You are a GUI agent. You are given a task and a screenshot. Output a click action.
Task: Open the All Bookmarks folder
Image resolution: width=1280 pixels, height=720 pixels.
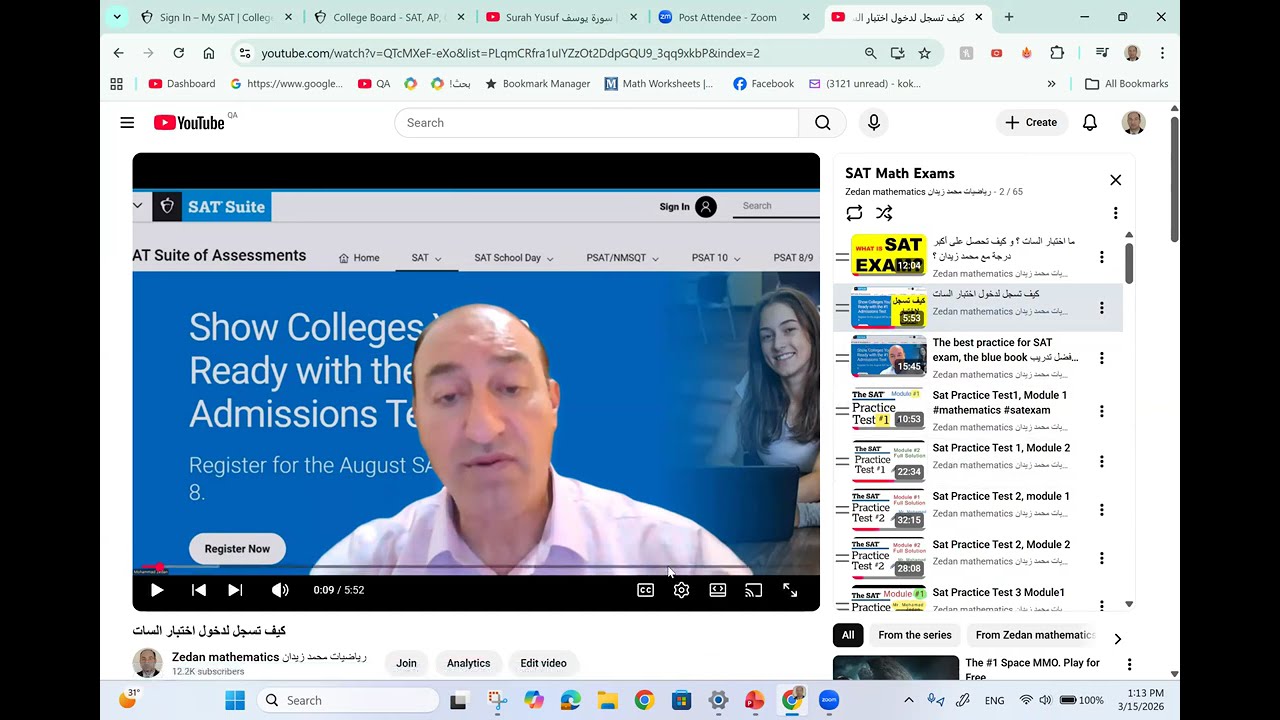[1127, 84]
